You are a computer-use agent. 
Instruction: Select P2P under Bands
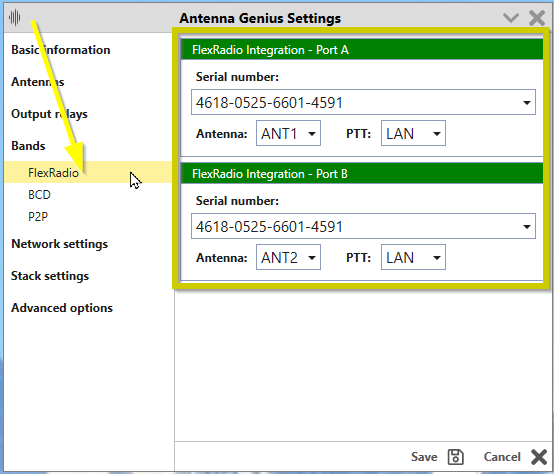tap(38, 217)
